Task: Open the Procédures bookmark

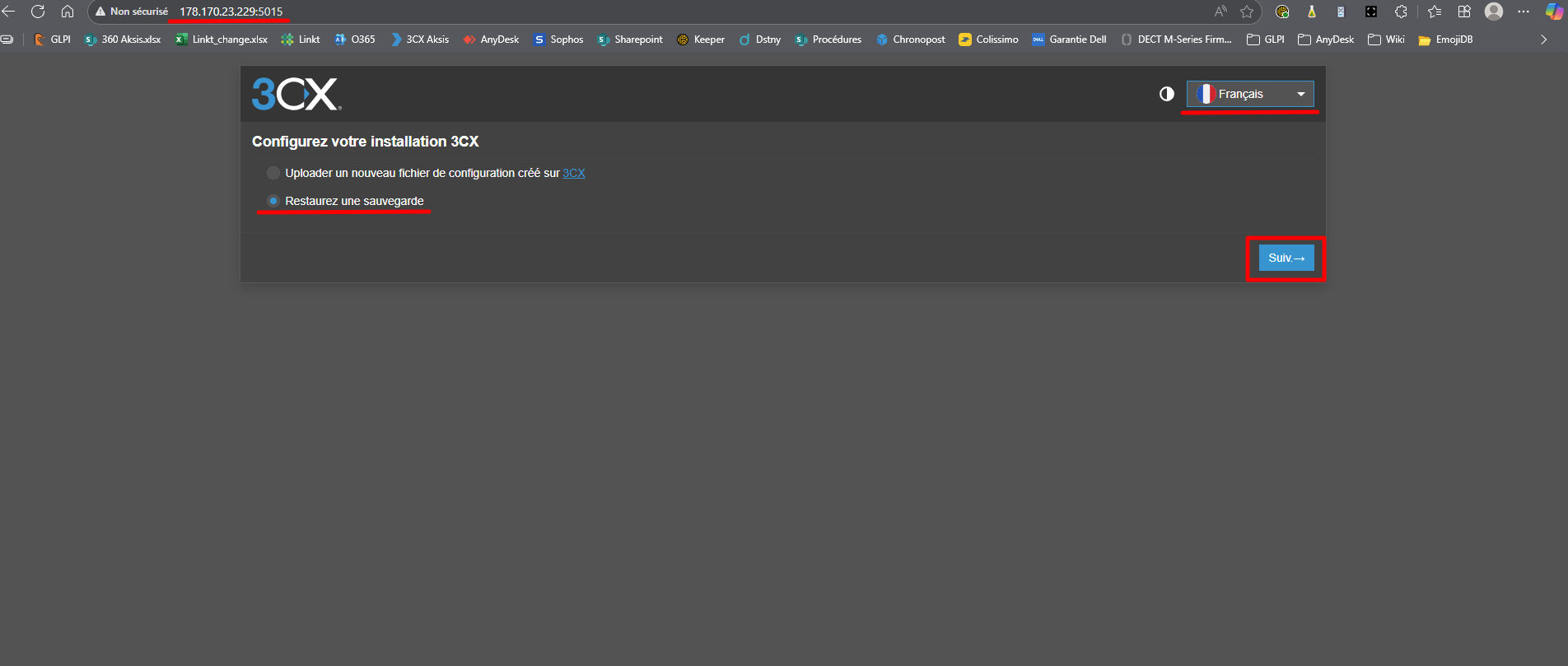Action: [x=828, y=40]
